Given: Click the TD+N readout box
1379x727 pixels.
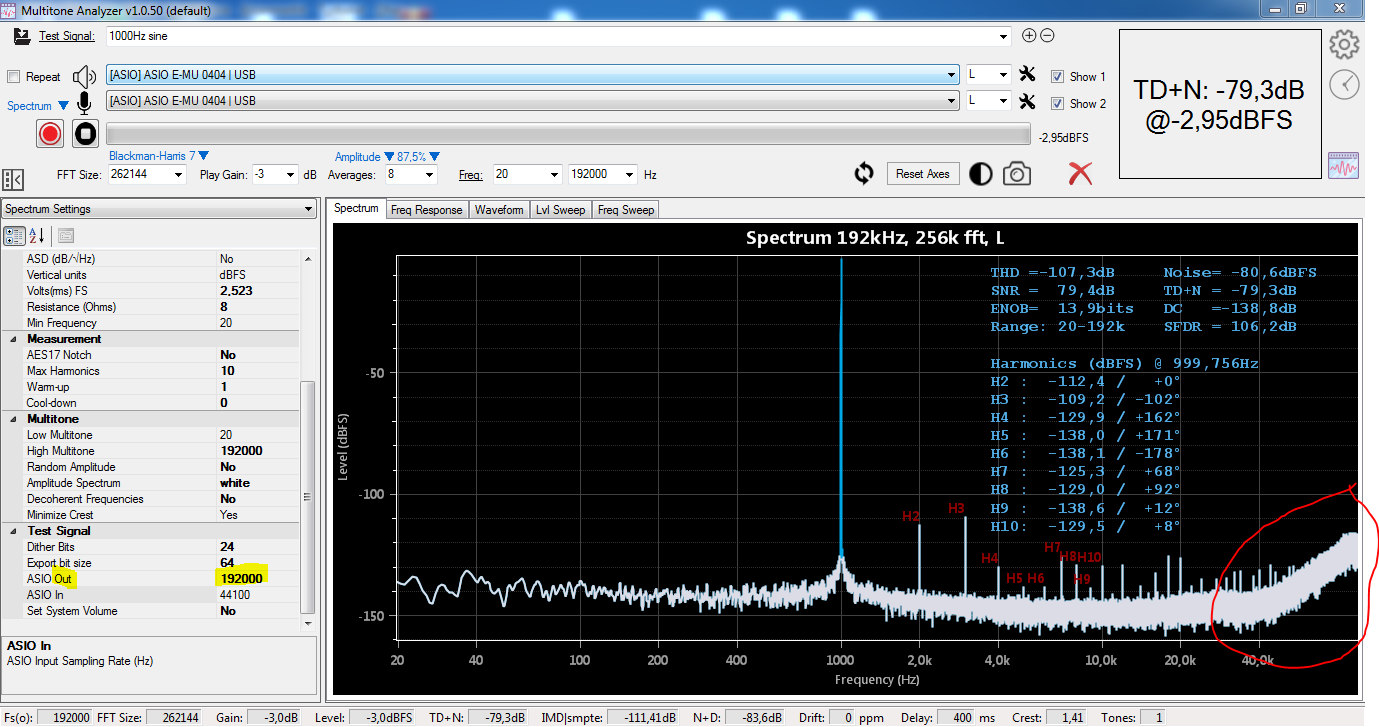Looking at the screenshot, I should click(x=1218, y=105).
